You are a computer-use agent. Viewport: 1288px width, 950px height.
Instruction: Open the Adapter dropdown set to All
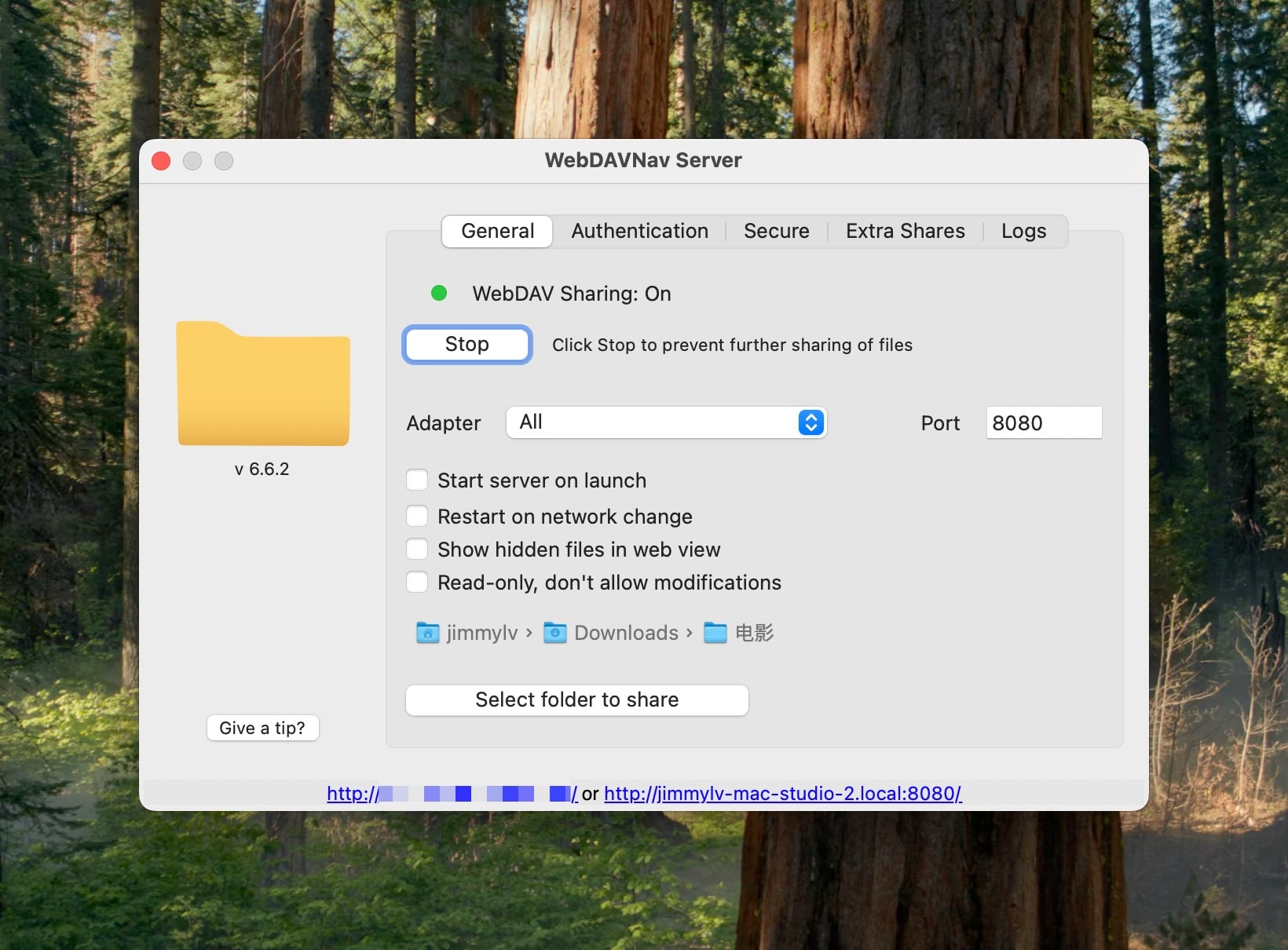[x=666, y=422]
